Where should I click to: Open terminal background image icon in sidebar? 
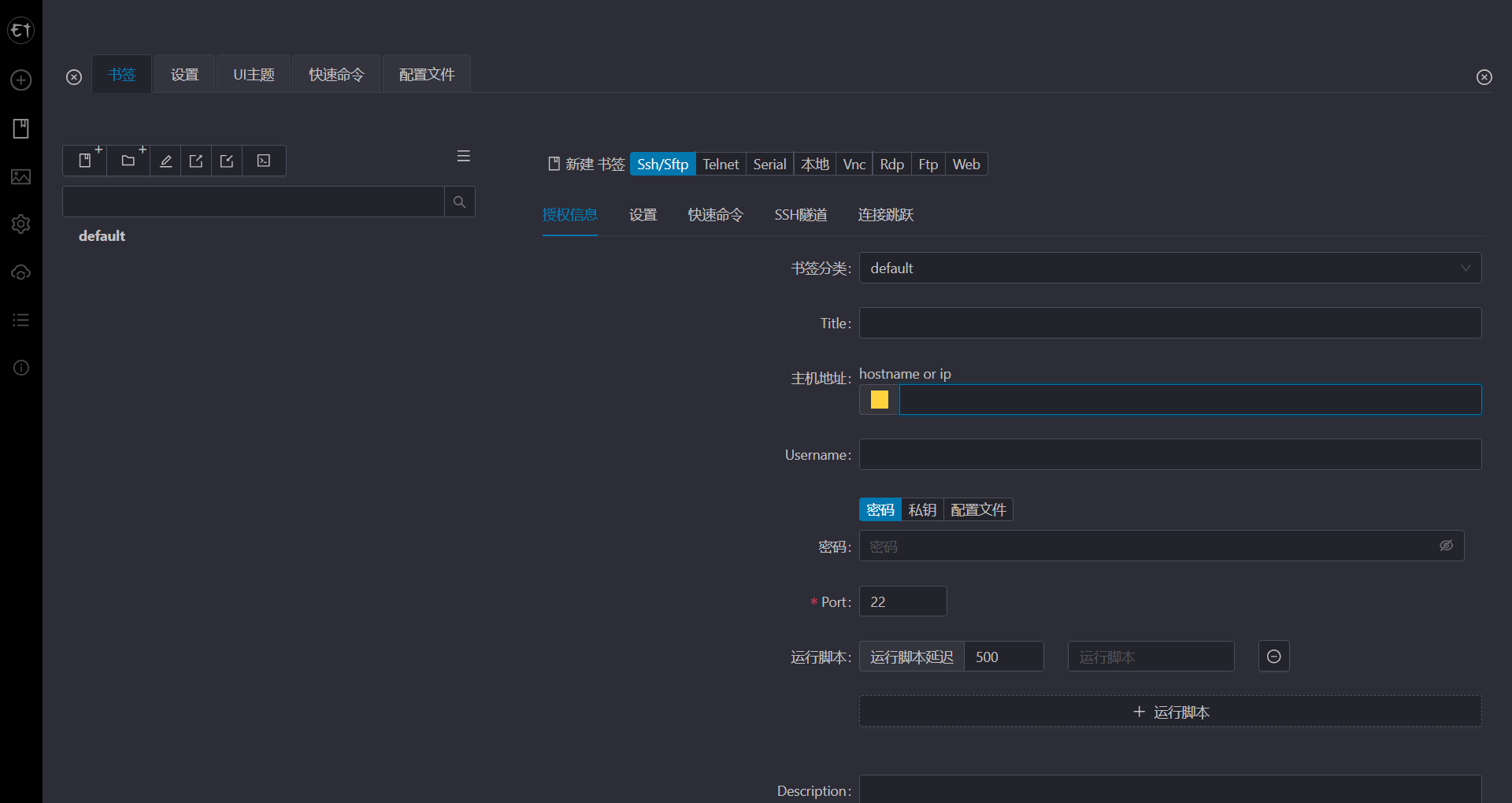tap(21, 176)
